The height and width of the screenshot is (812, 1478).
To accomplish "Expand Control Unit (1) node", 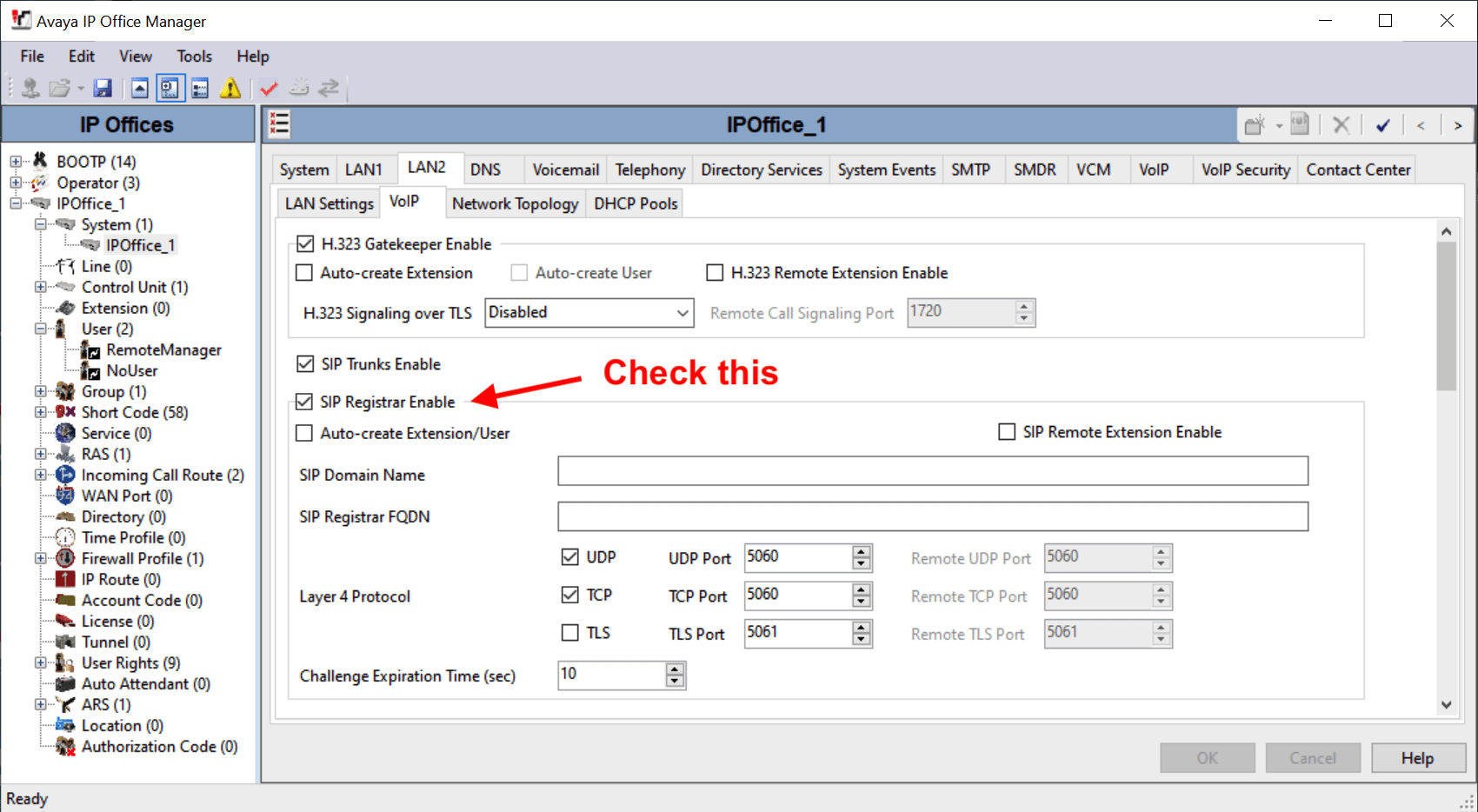I will pos(40,287).
